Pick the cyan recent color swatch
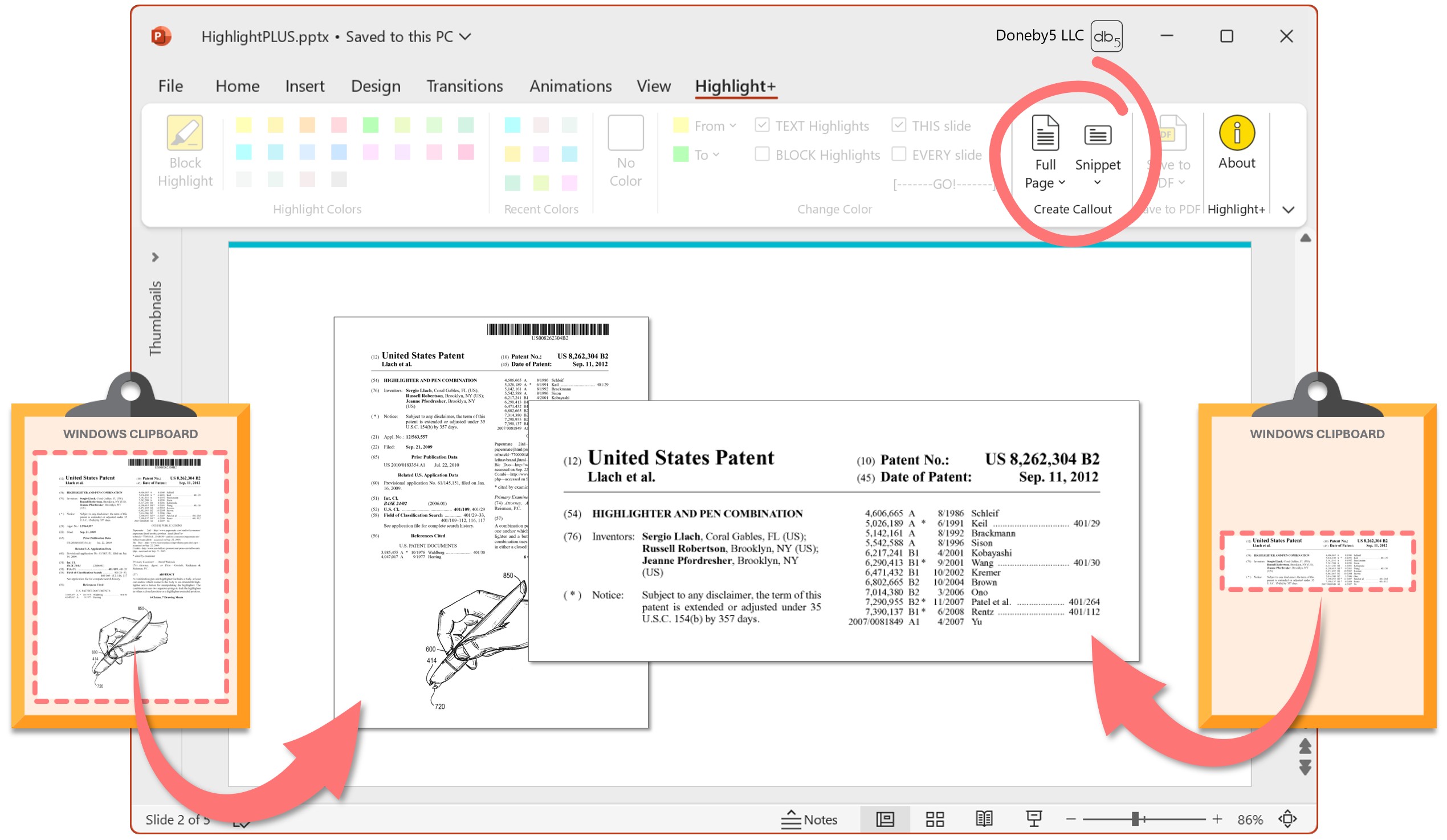The image size is (1447, 840). (x=512, y=125)
